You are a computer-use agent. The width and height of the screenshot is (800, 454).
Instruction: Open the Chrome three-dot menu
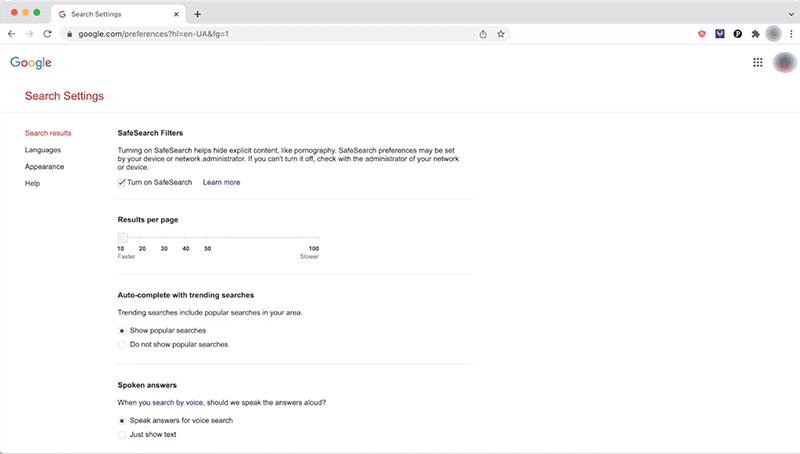coord(791,34)
